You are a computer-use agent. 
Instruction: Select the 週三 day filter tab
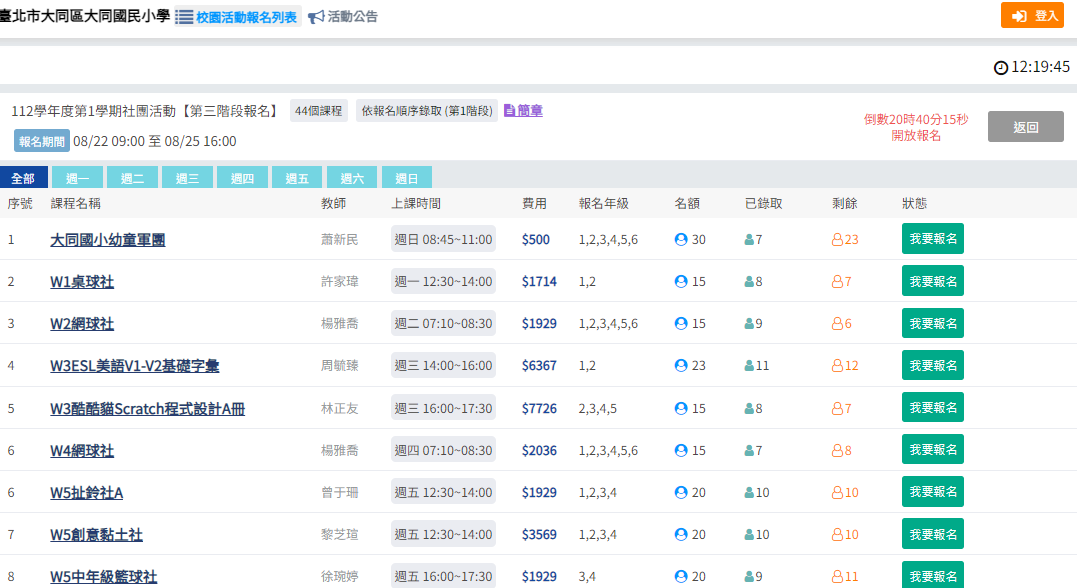tap(187, 179)
